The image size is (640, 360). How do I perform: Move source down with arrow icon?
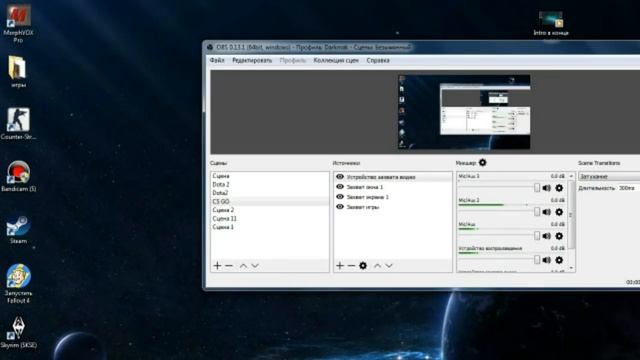point(389,266)
